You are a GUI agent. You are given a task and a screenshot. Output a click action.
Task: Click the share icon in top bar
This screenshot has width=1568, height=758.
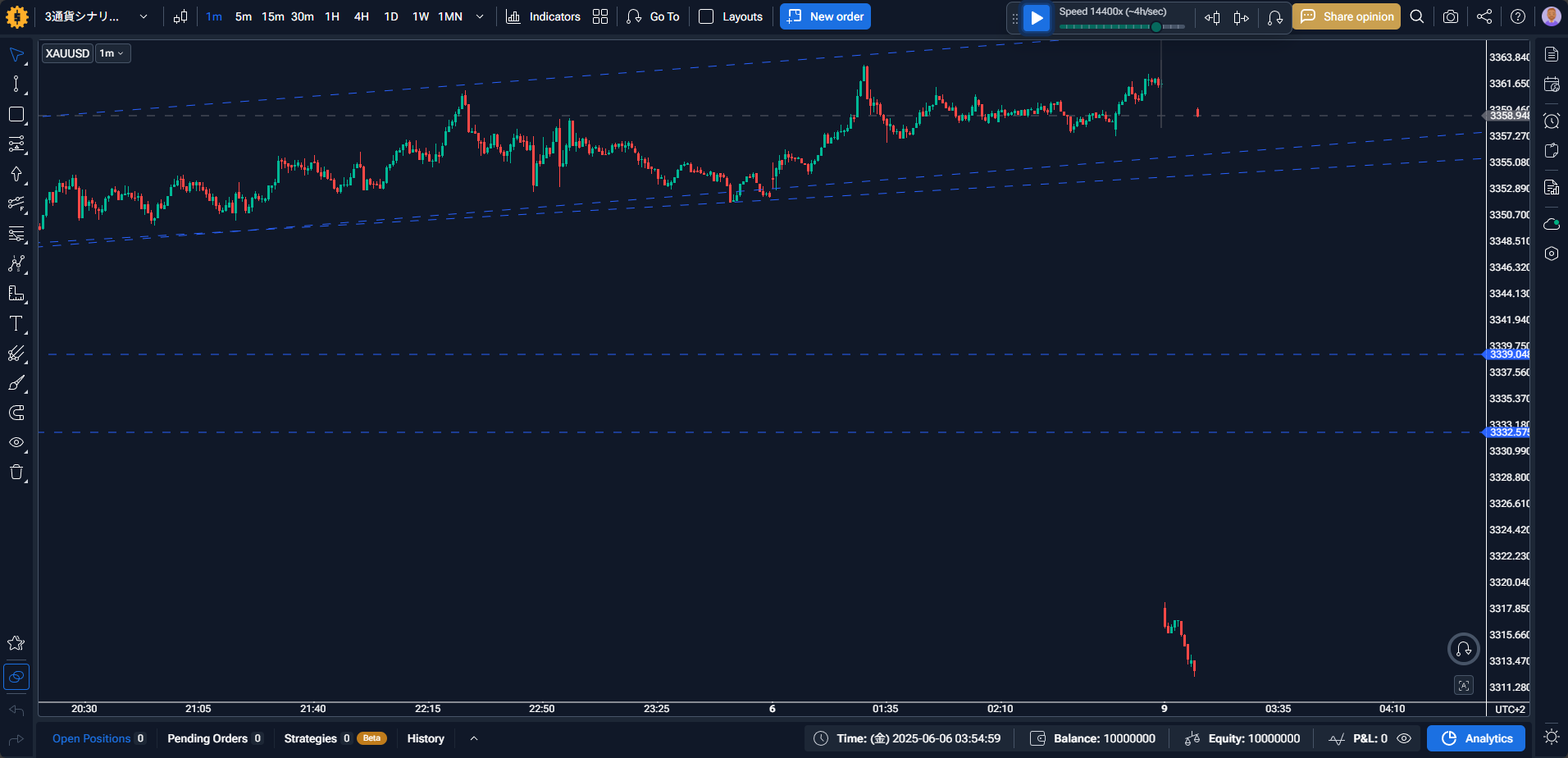click(1484, 16)
